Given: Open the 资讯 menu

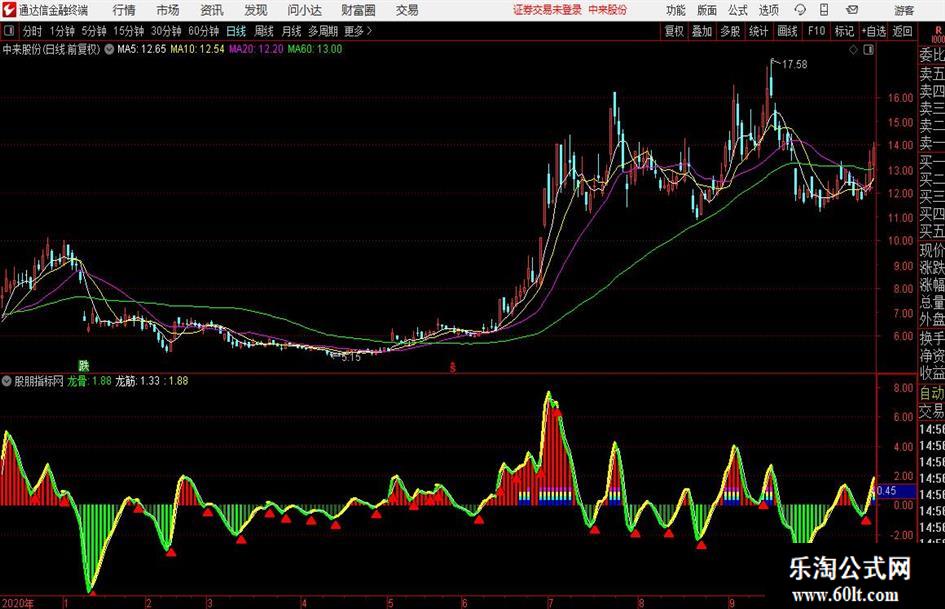Looking at the screenshot, I should tap(212, 10).
